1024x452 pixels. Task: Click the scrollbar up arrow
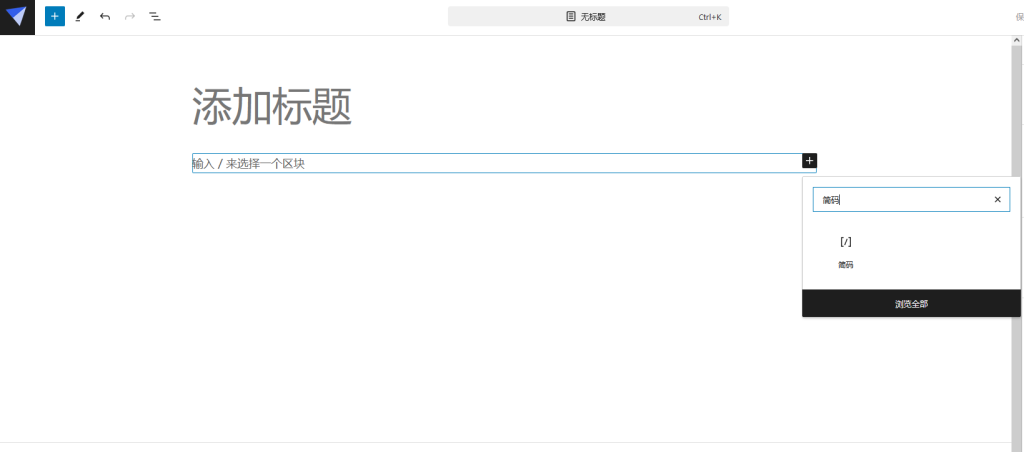pyautogui.click(x=1016, y=40)
